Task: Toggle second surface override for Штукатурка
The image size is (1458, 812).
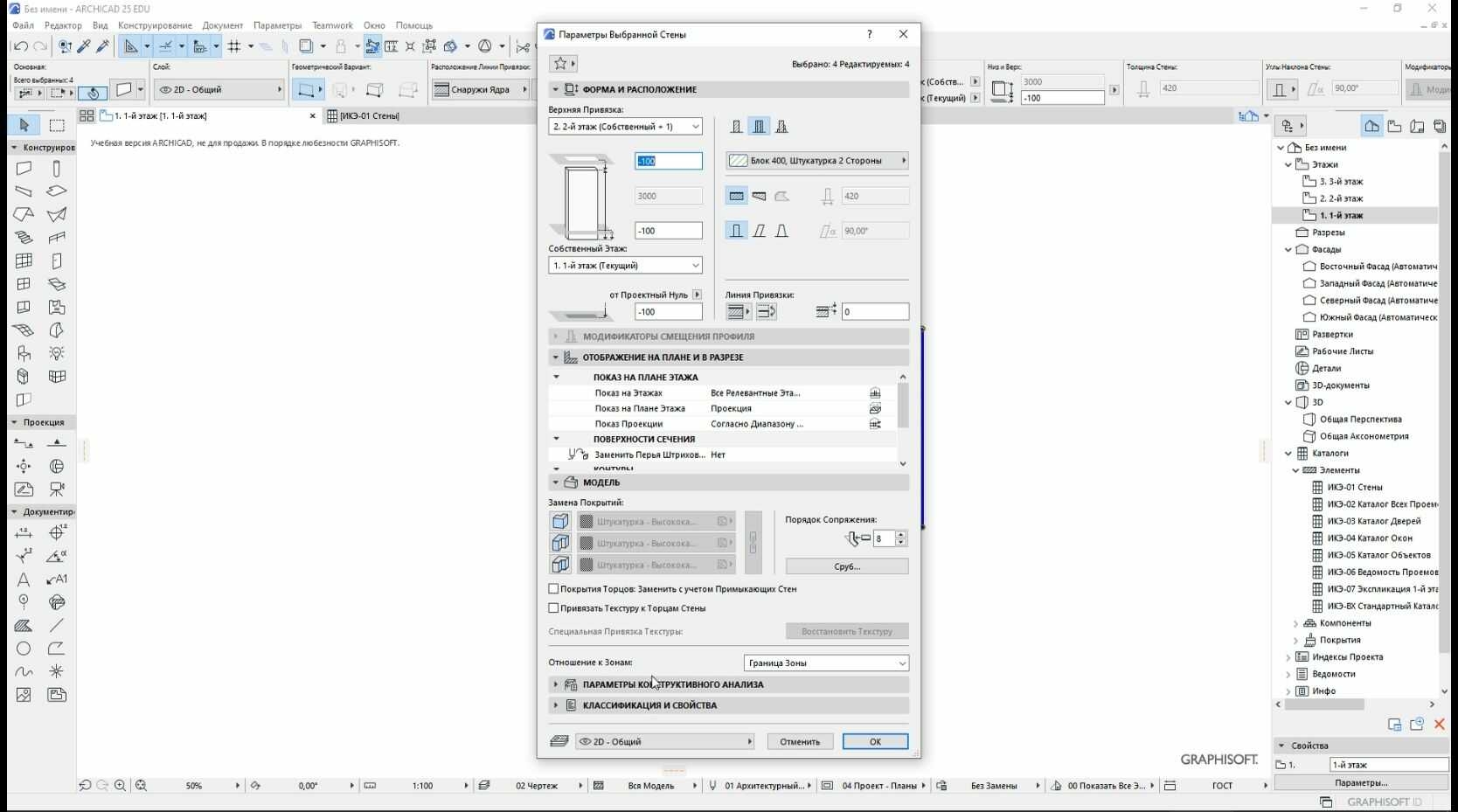Action: 560,543
